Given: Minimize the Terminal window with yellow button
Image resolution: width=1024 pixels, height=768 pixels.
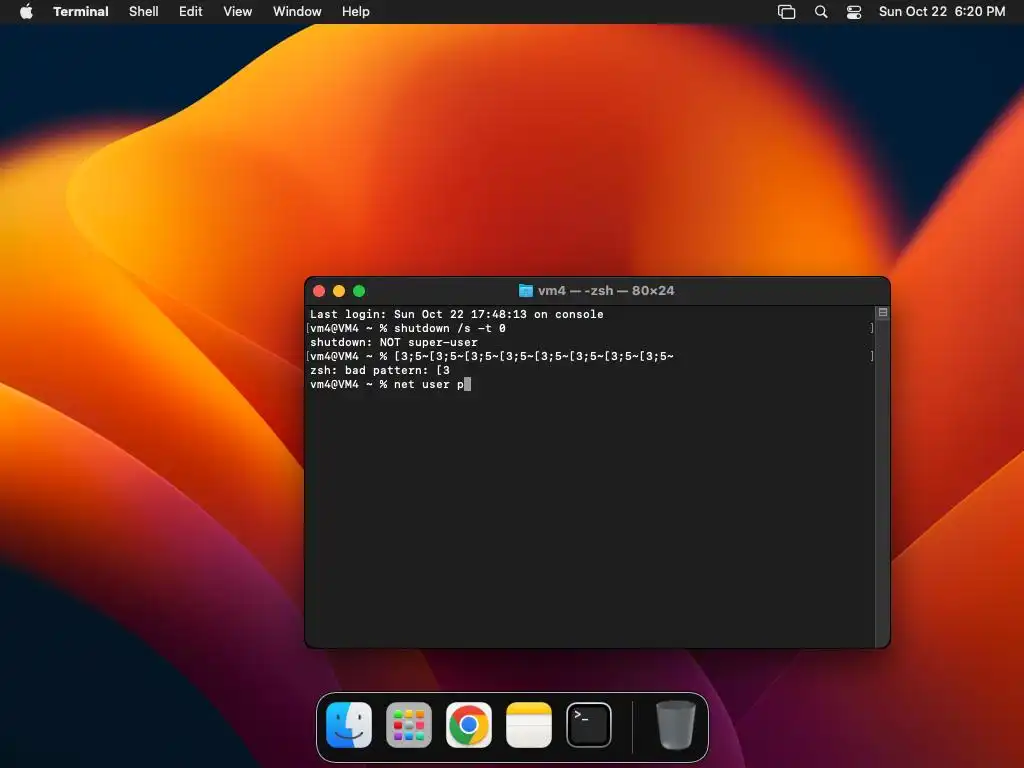Looking at the screenshot, I should tap(339, 291).
